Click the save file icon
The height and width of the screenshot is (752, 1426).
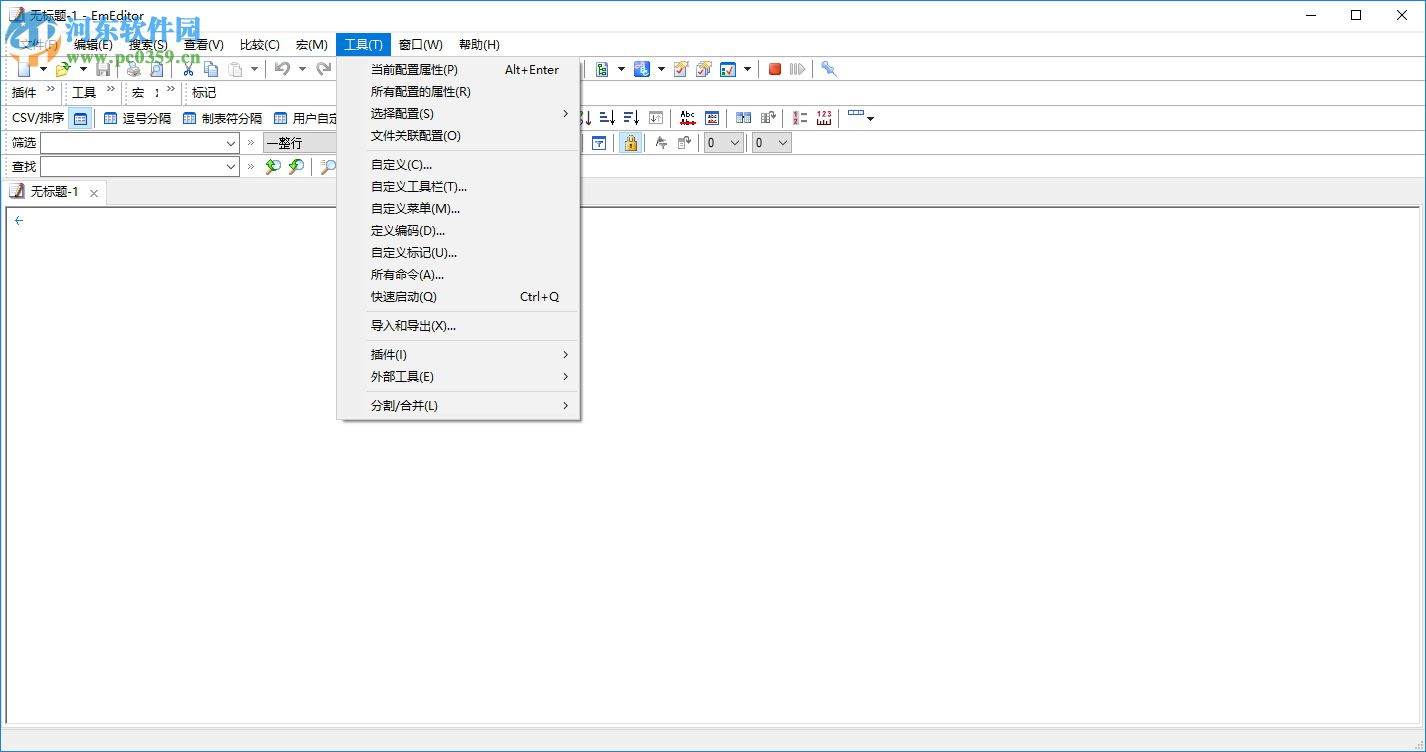[103, 68]
